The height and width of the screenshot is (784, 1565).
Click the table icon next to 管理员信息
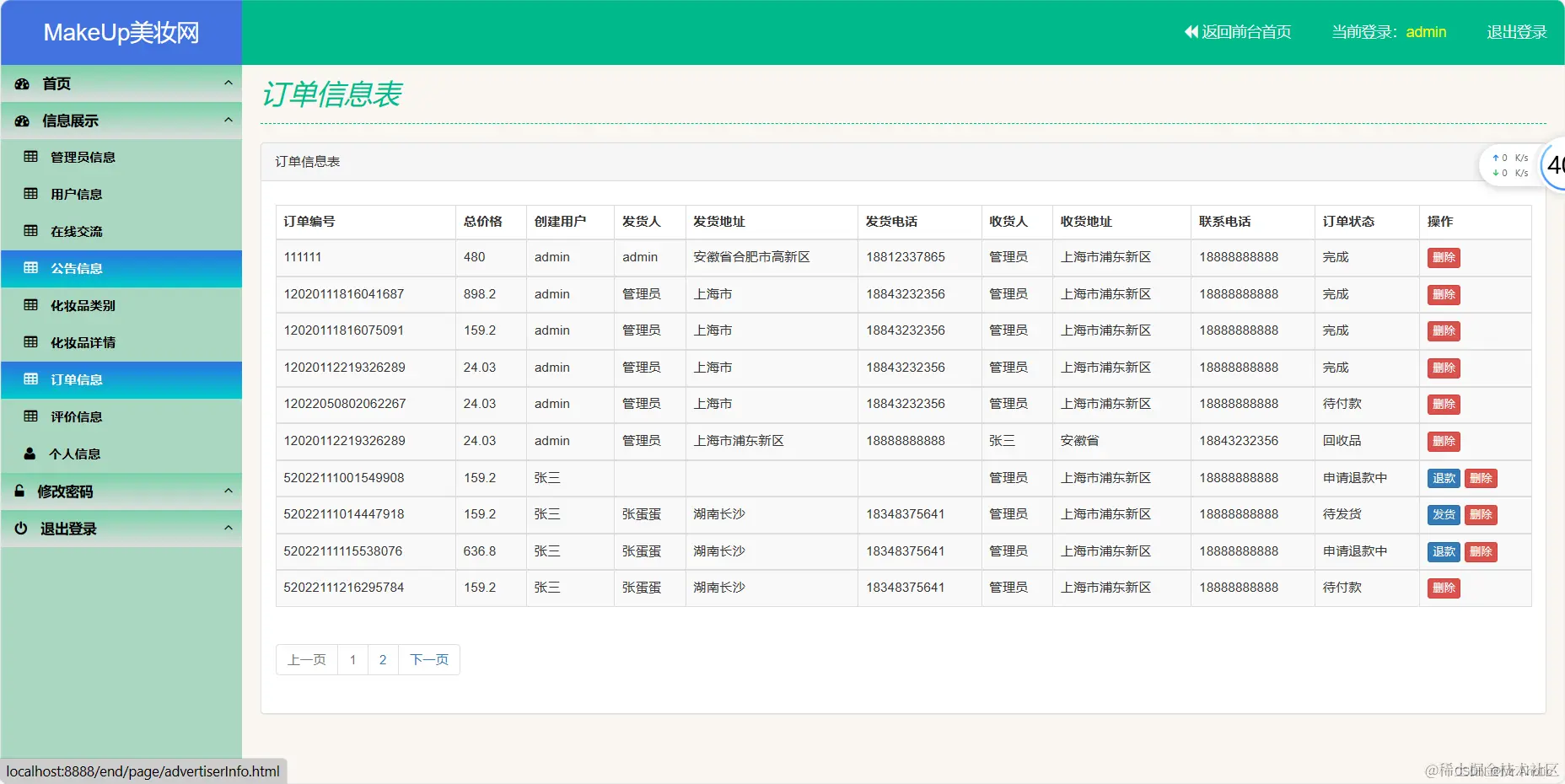pyautogui.click(x=31, y=157)
